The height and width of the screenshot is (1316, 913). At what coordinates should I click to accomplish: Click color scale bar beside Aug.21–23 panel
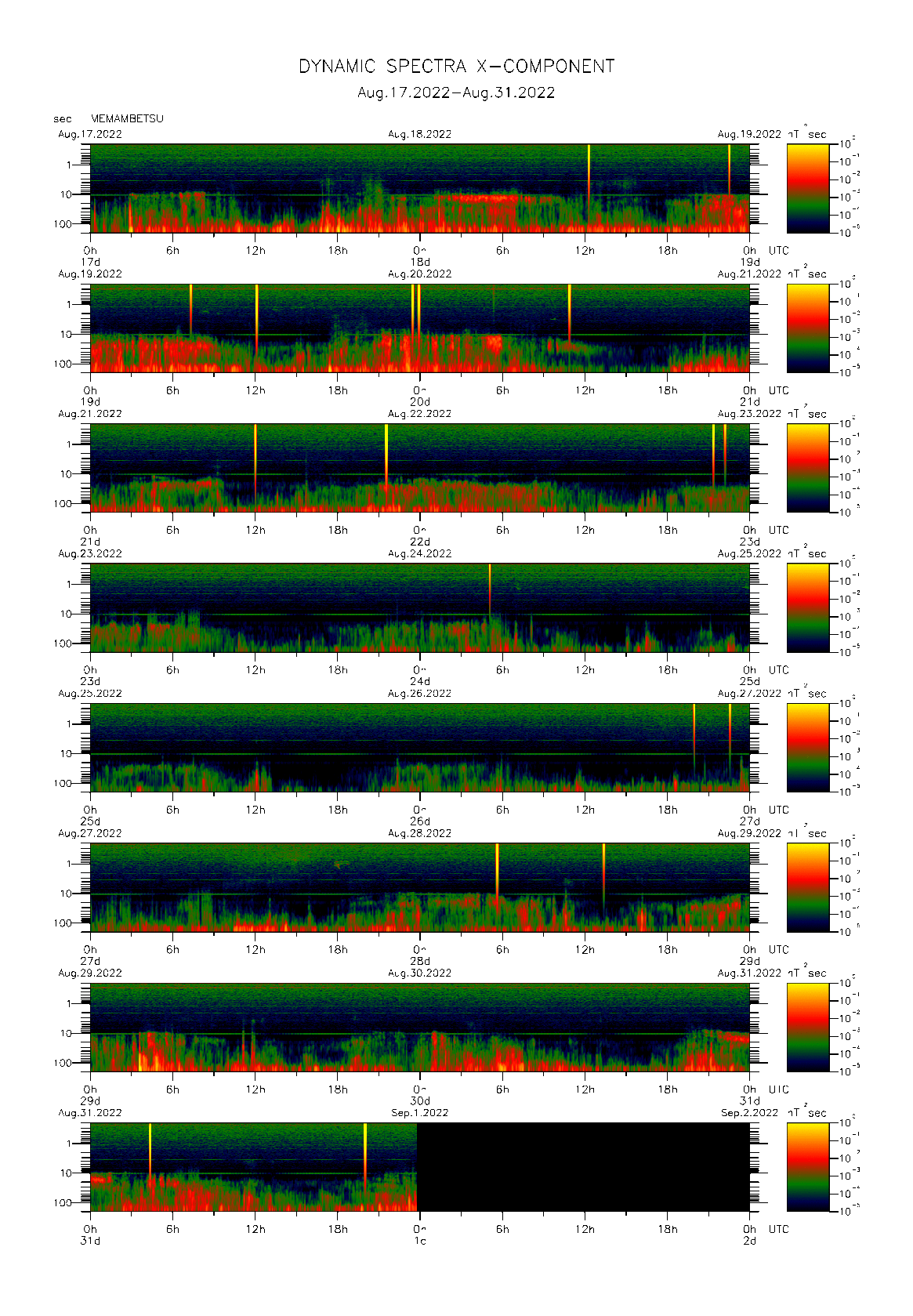coord(808,468)
